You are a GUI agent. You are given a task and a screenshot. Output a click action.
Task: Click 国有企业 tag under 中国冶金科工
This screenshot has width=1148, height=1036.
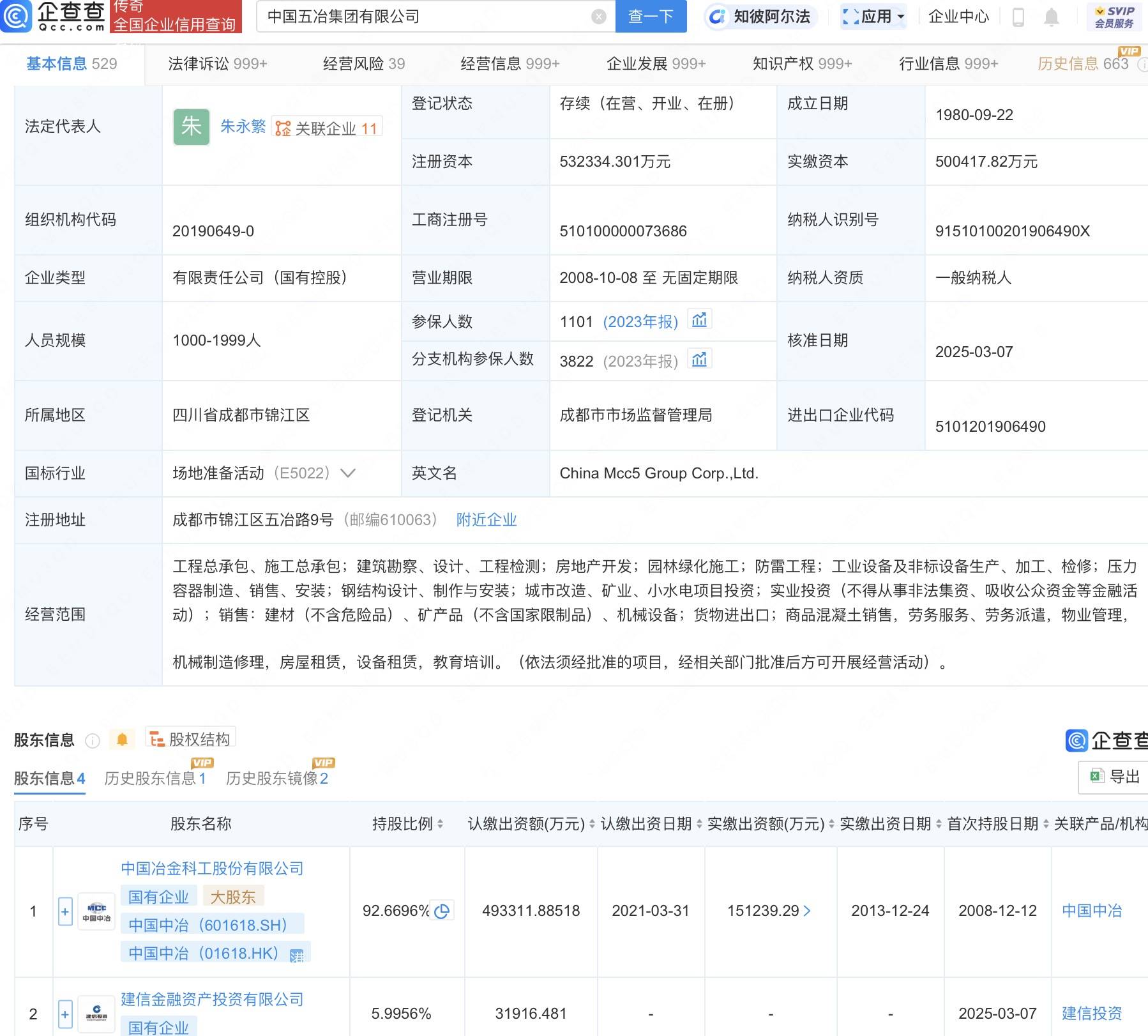pos(158,897)
